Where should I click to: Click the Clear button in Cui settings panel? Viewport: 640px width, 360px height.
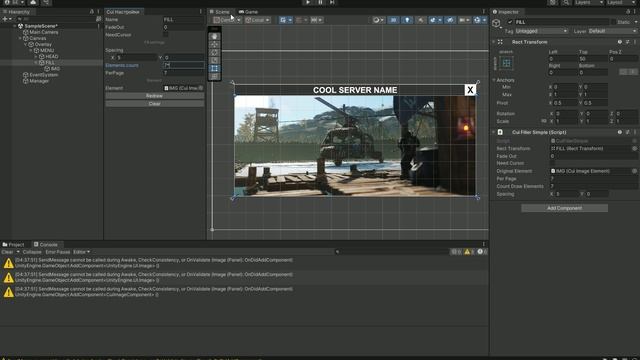pyautogui.click(x=154, y=104)
